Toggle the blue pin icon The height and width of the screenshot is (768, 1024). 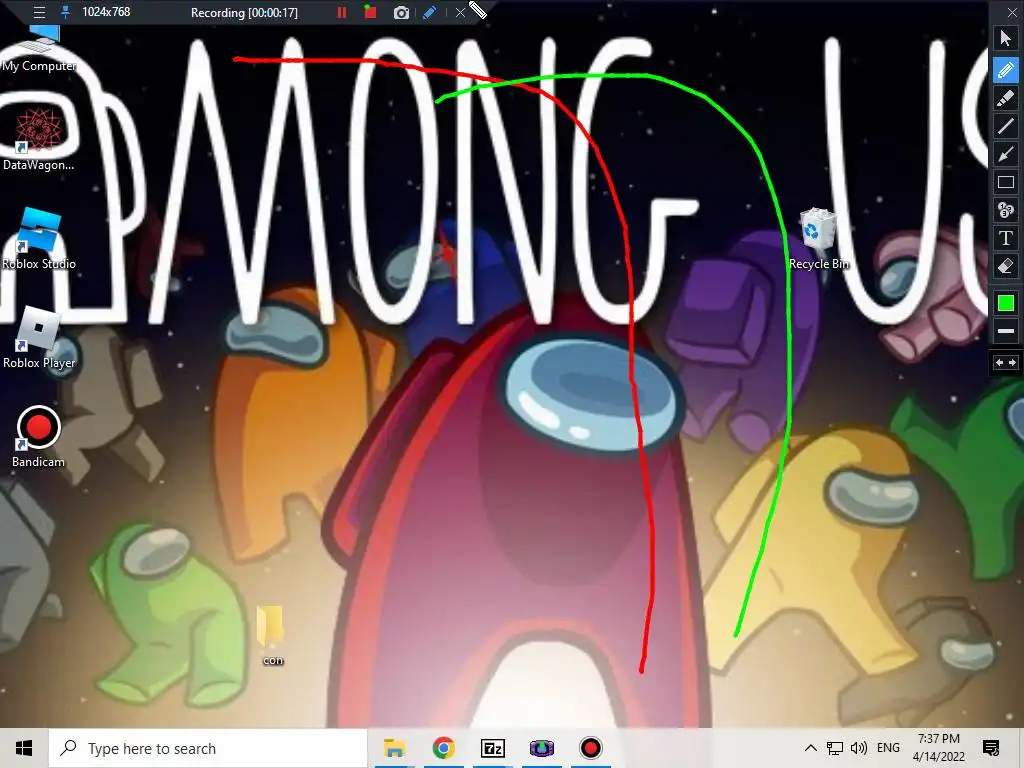(x=65, y=12)
